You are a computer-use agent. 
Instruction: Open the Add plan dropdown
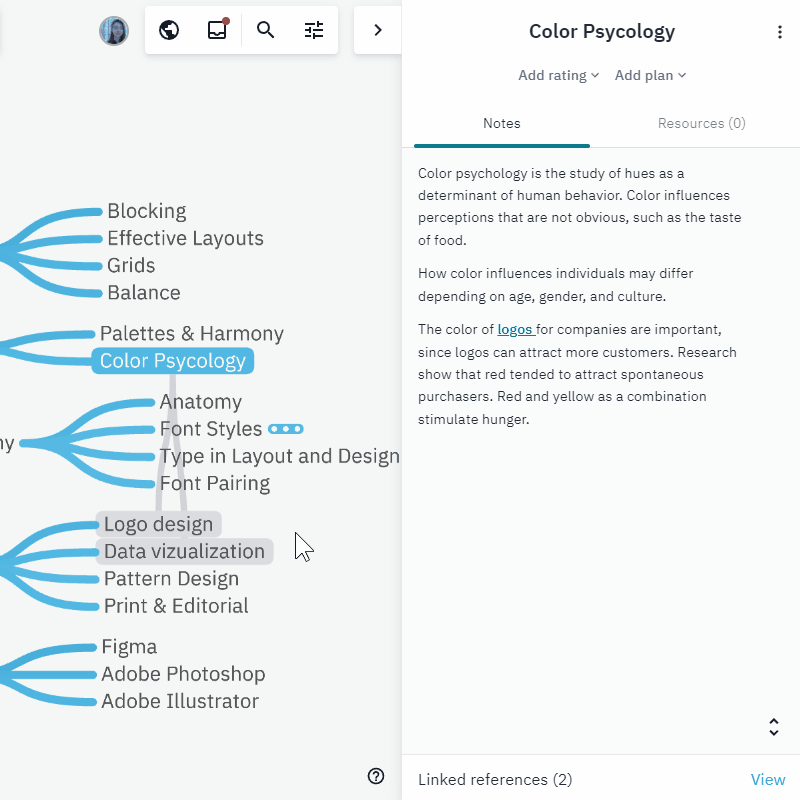point(650,75)
